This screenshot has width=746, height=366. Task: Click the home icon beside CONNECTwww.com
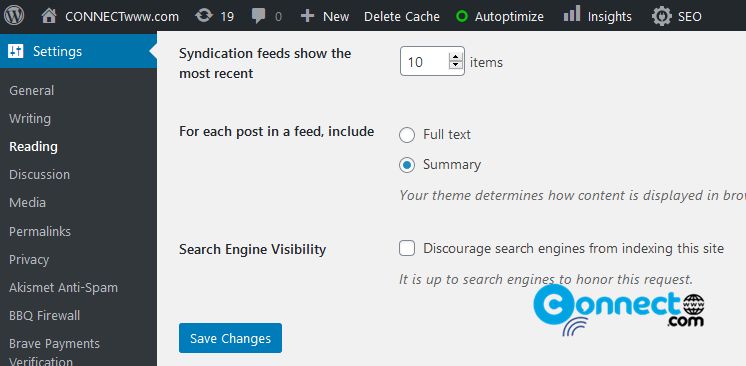(49, 16)
